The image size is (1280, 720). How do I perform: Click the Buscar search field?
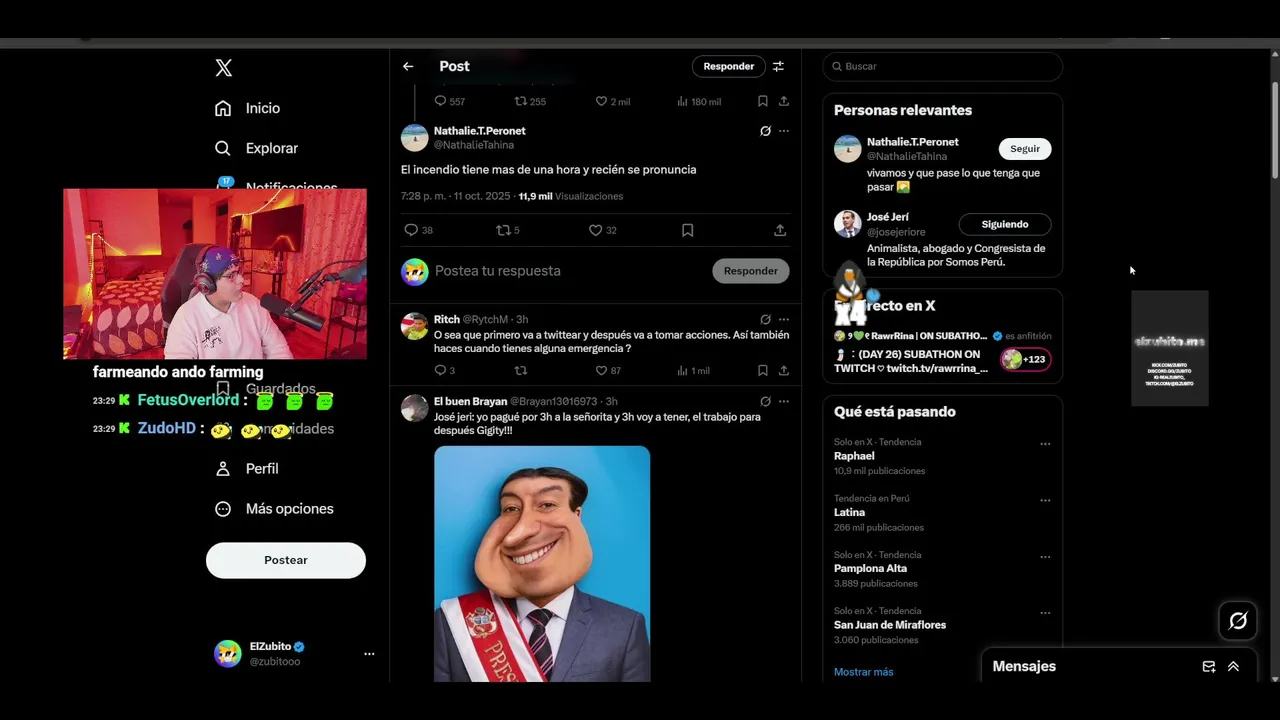coord(942,67)
